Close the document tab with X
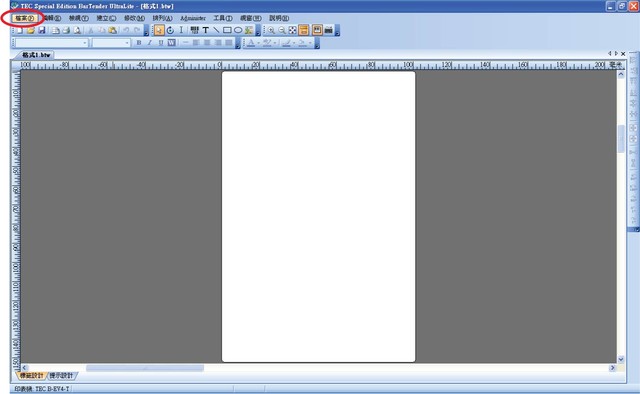Screen dimensions: 640x394 click(623, 53)
